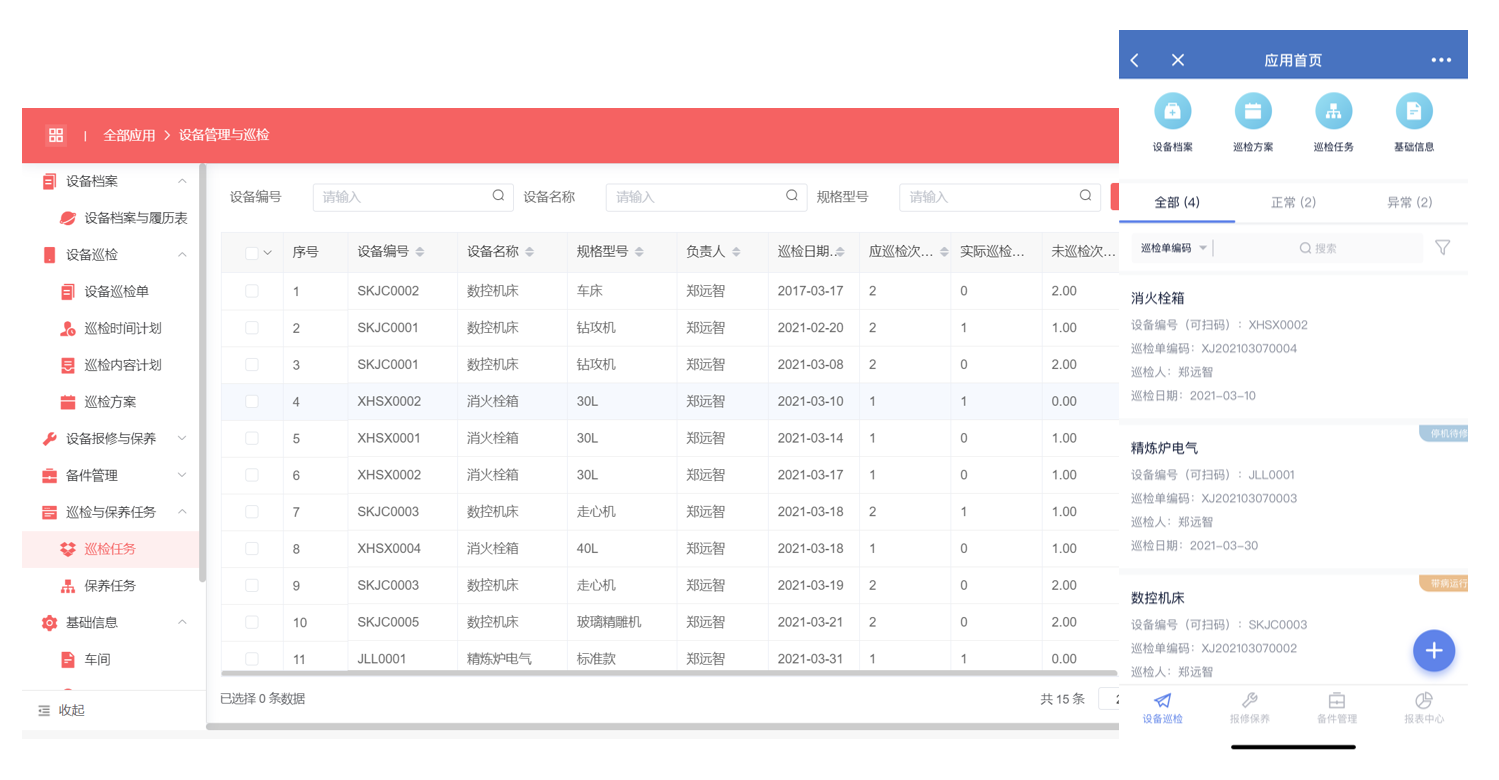Viewport: 1499px width, 780px height.
Task: Click the 设备档案与履历表 icon
Action: coord(68,218)
